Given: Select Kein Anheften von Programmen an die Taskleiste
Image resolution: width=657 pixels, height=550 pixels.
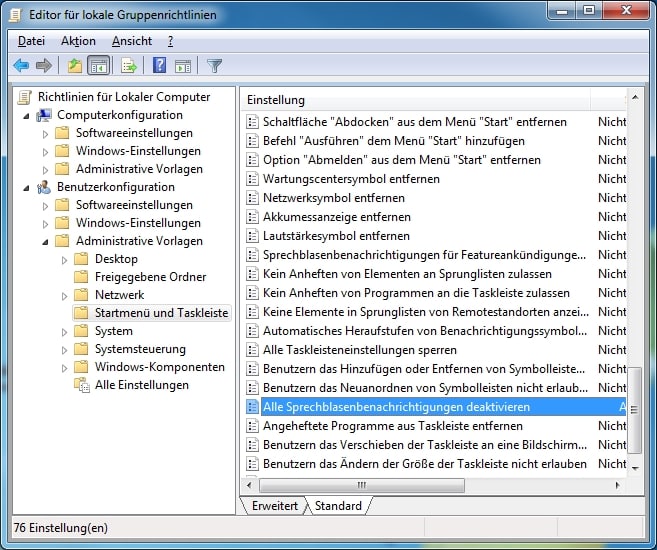Looking at the screenshot, I should tap(416, 293).
